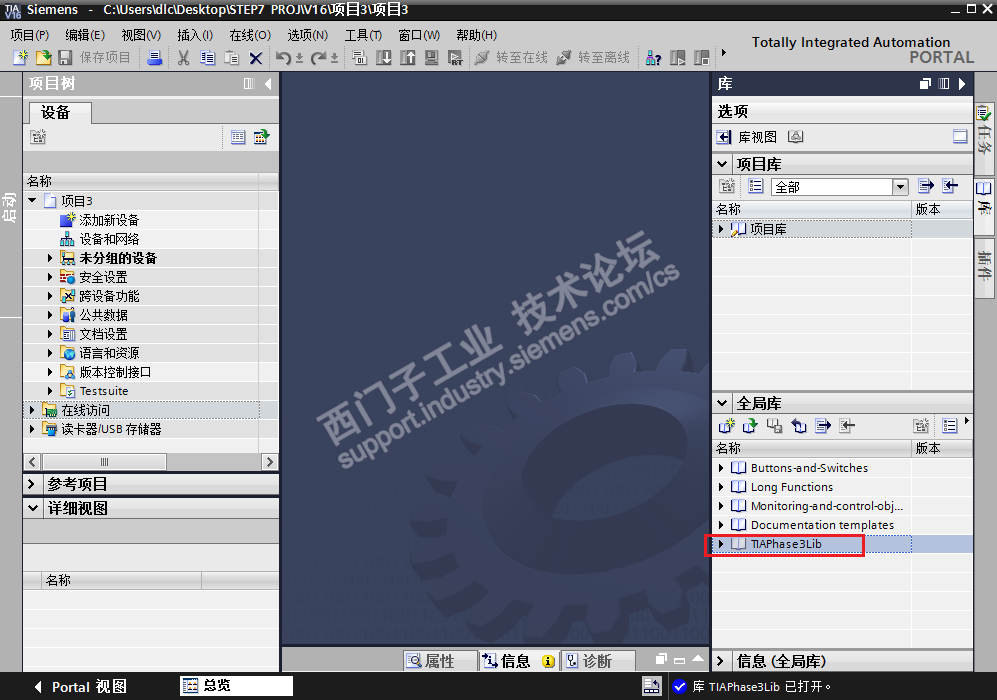The height and width of the screenshot is (700, 997).
Task: Open a global library icon
Action: [x=750, y=426]
